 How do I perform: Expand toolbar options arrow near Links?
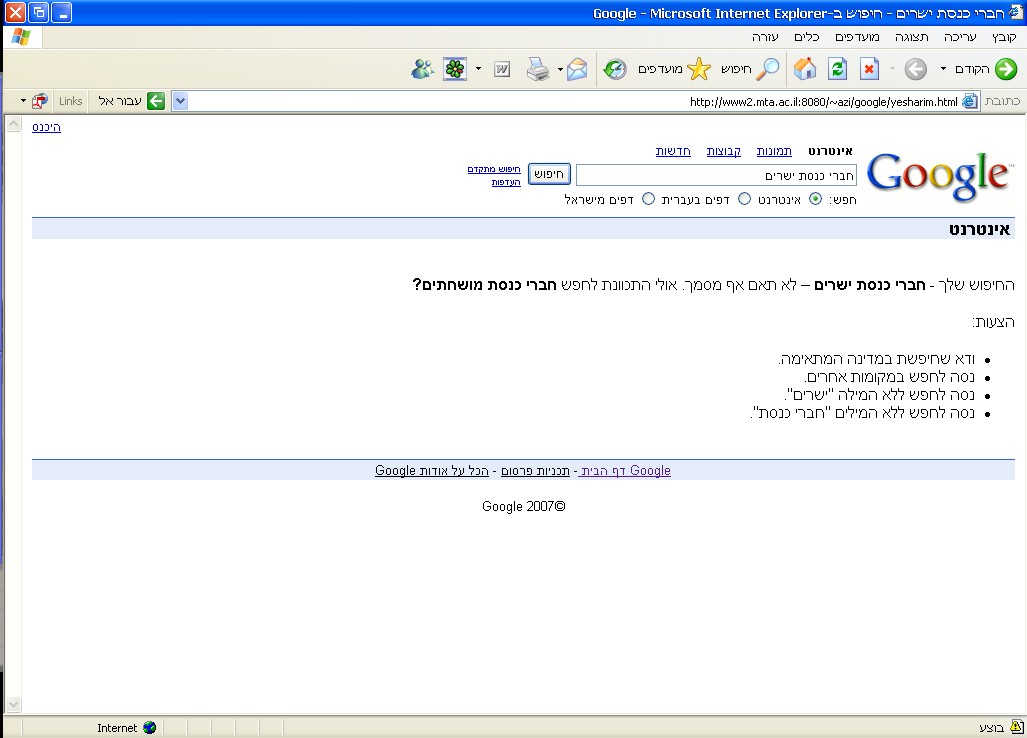coord(23,101)
